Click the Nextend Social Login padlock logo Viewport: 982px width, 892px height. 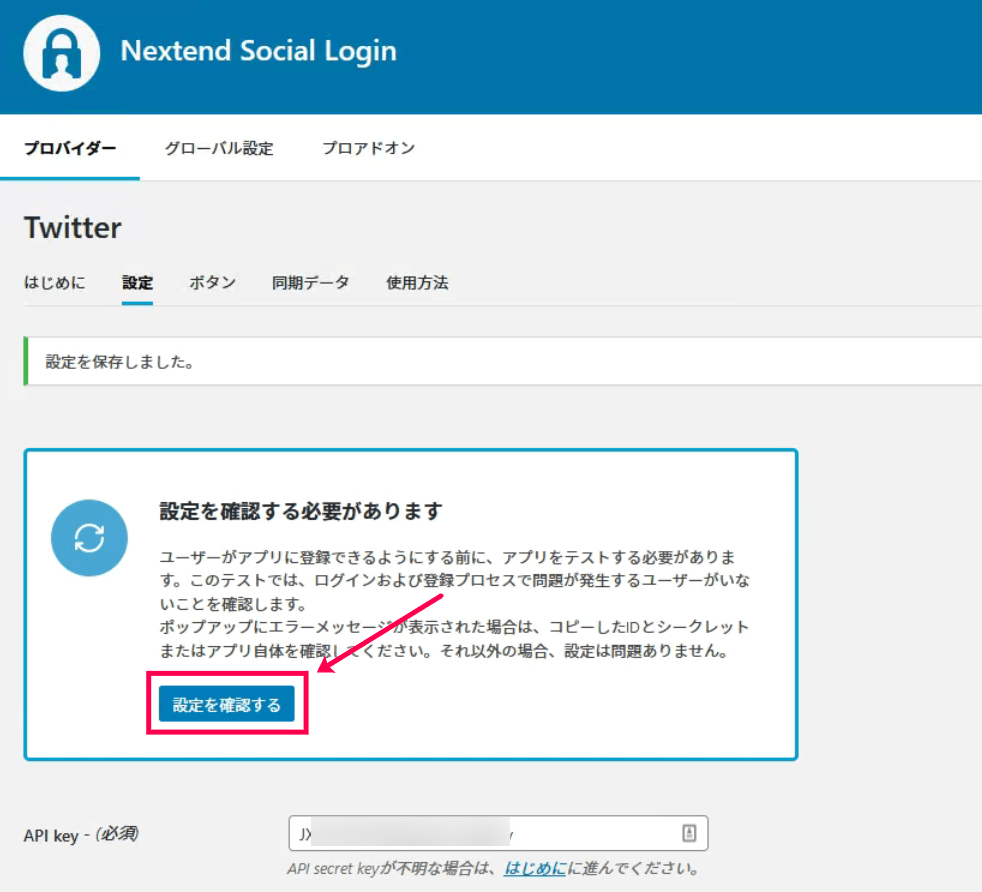tap(62, 53)
